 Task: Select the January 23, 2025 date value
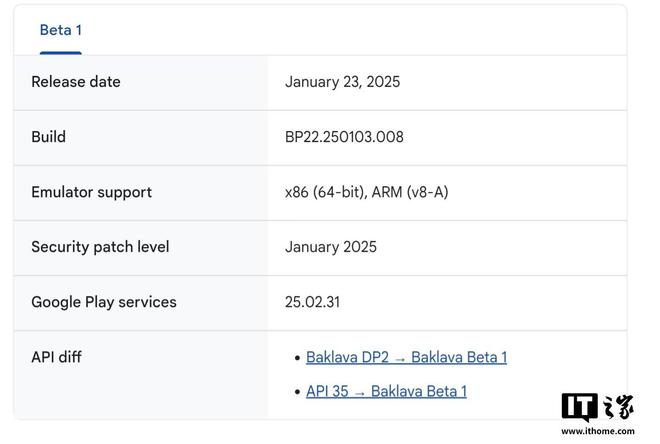[342, 82]
